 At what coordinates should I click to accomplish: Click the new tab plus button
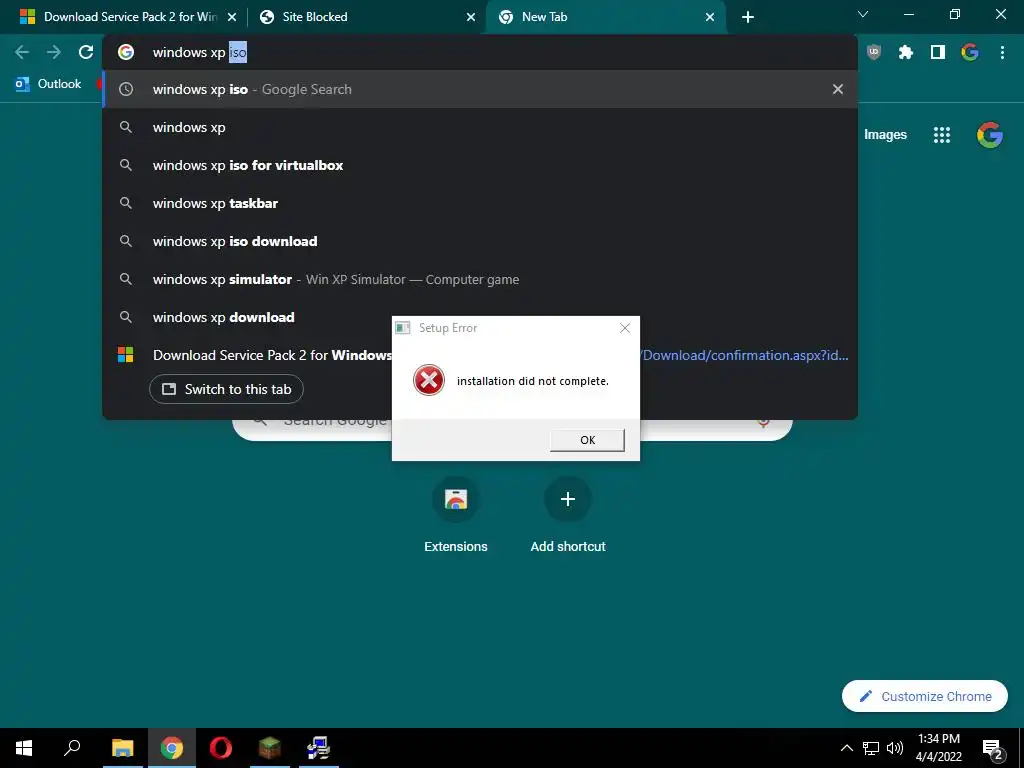(748, 17)
